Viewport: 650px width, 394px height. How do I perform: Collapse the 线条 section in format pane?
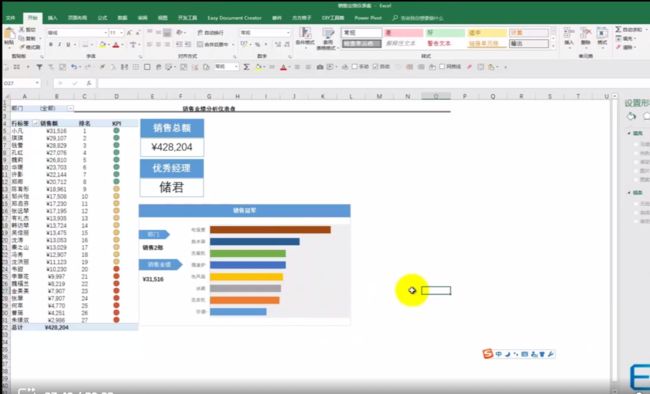629,193
